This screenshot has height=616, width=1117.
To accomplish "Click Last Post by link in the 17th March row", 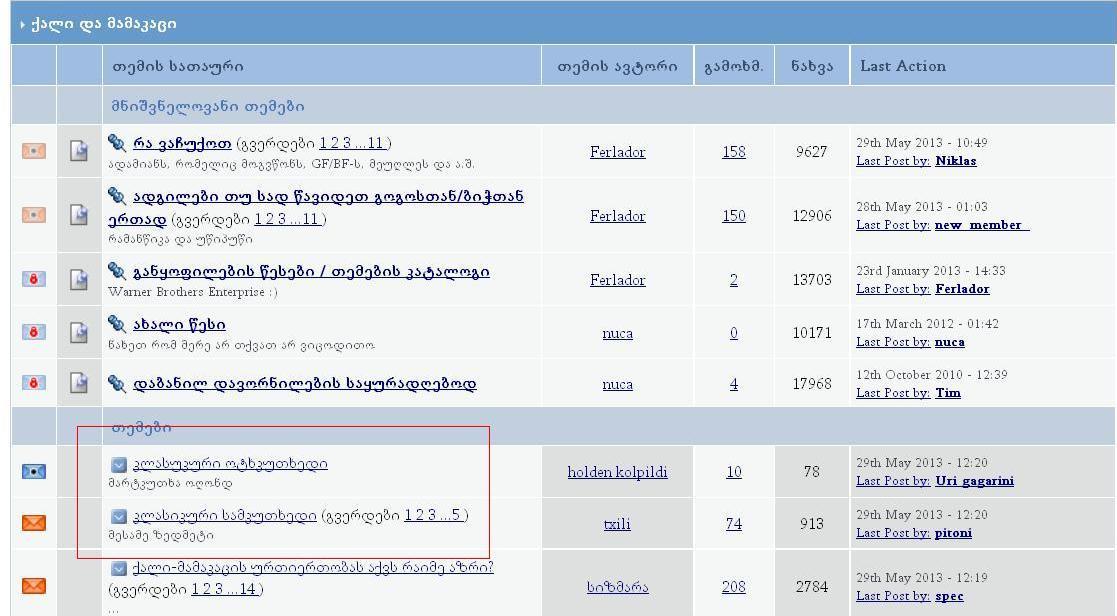I will coord(893,342).
